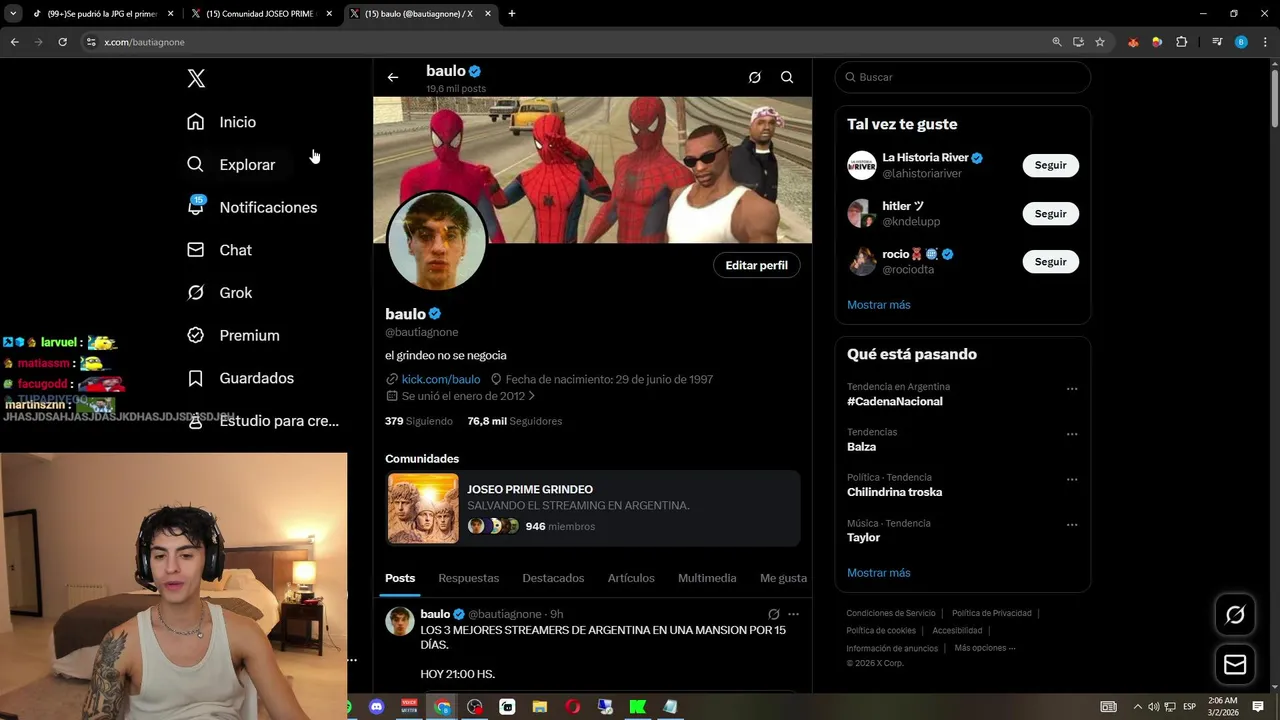Click the zoom magnifier icon in address bar

1057,42
